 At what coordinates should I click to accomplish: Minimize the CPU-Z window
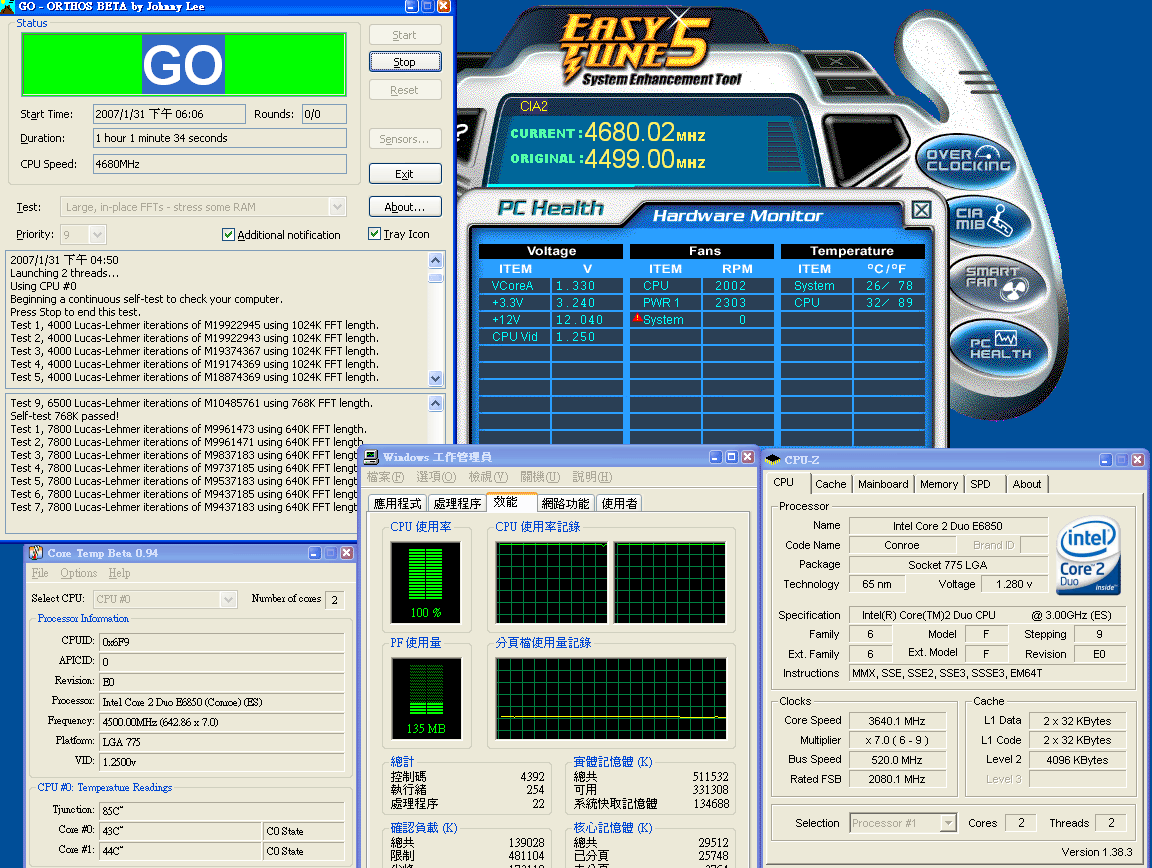coord(1106,460)
